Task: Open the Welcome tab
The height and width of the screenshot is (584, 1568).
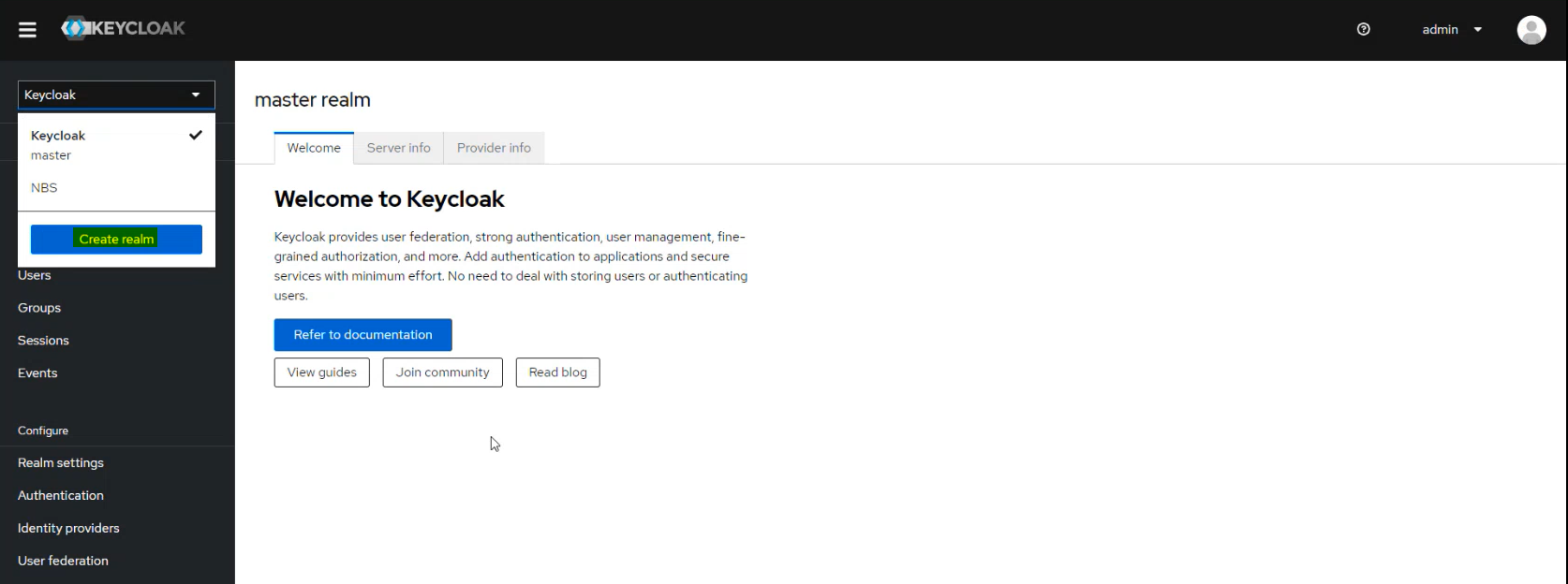Action: (x=314, y=148)
